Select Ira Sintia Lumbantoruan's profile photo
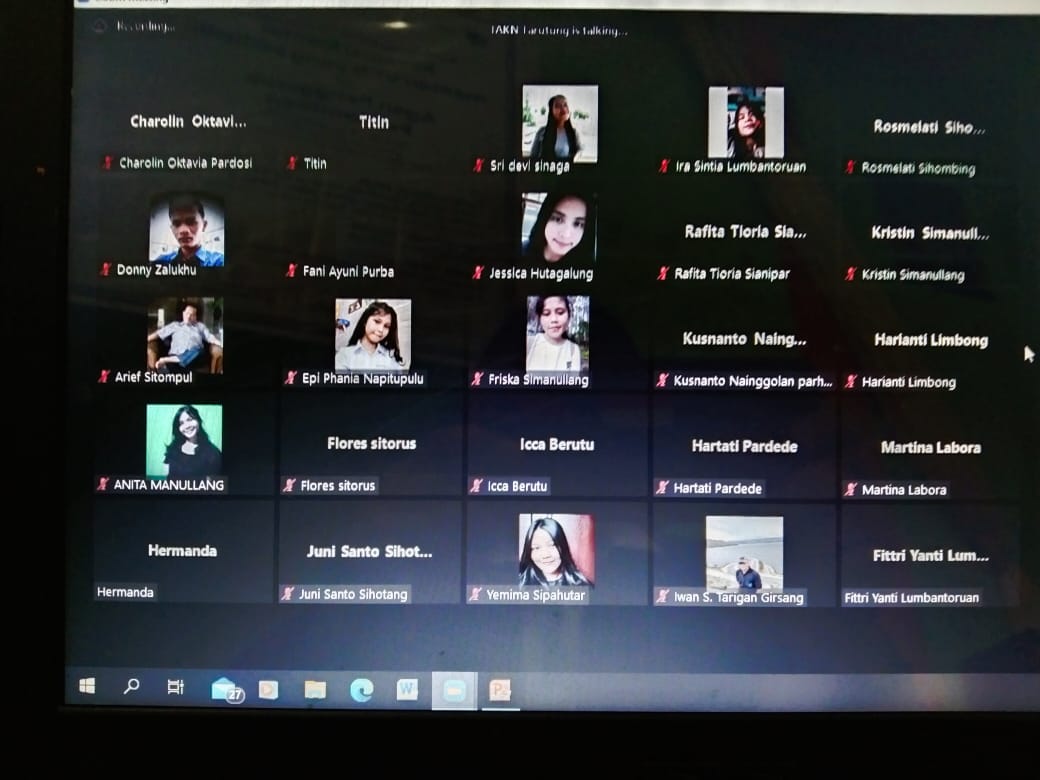 [746, 122]
